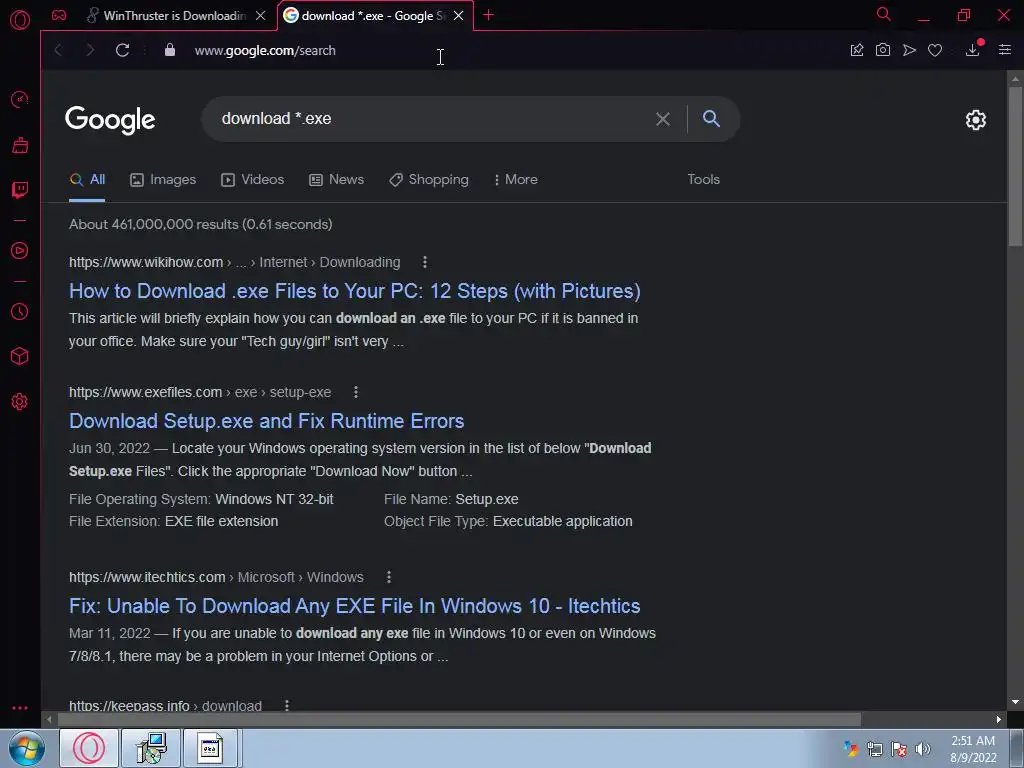
Task: View site security padlock info
Action: [x=170, y=50]
